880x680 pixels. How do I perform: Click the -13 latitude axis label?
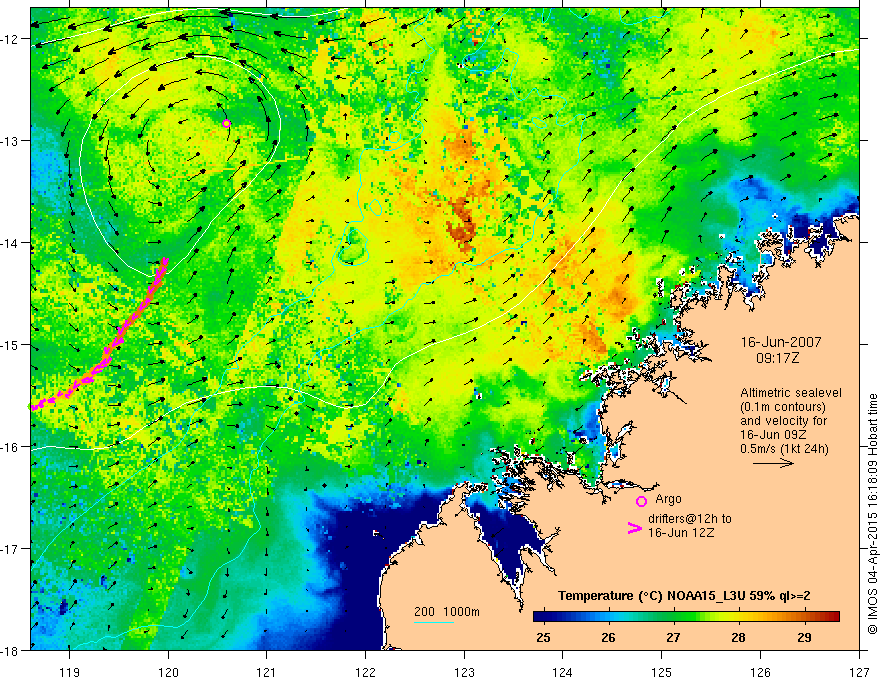[11, 141]
